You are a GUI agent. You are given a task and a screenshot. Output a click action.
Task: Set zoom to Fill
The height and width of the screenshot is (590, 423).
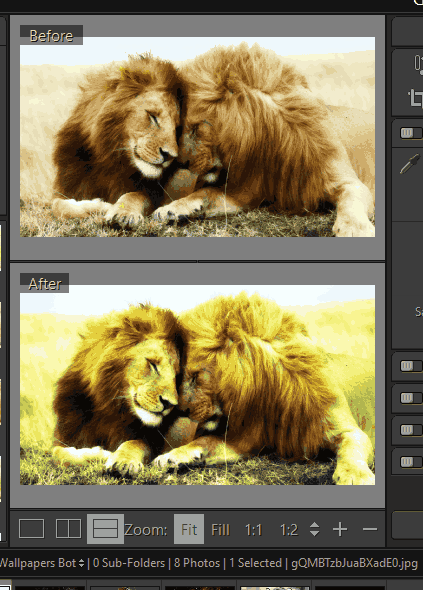pyautogui.click(x=221, y=530)
